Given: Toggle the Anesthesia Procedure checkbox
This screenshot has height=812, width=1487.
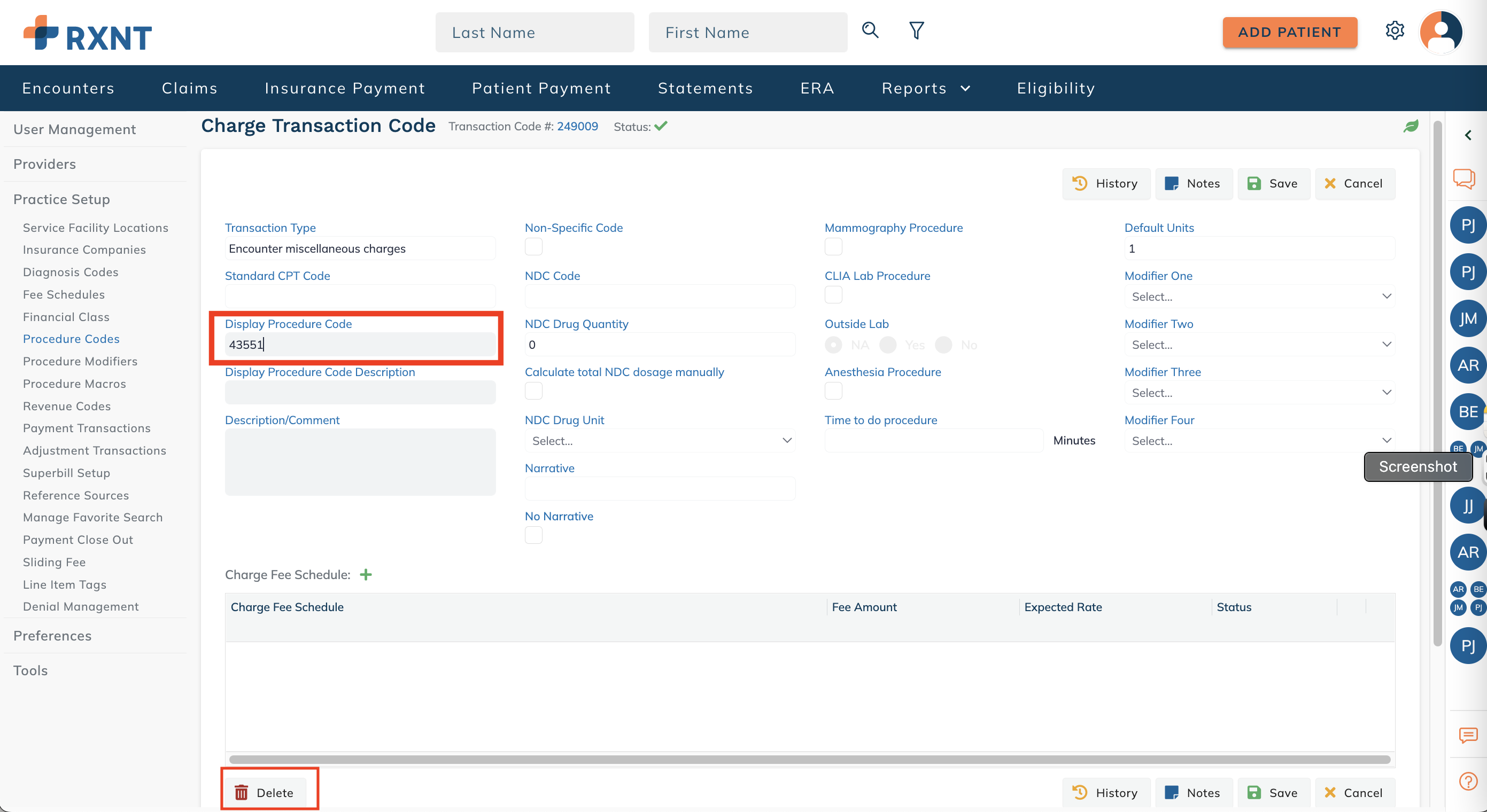Looking at the screenshot, I should click(833, 391).
